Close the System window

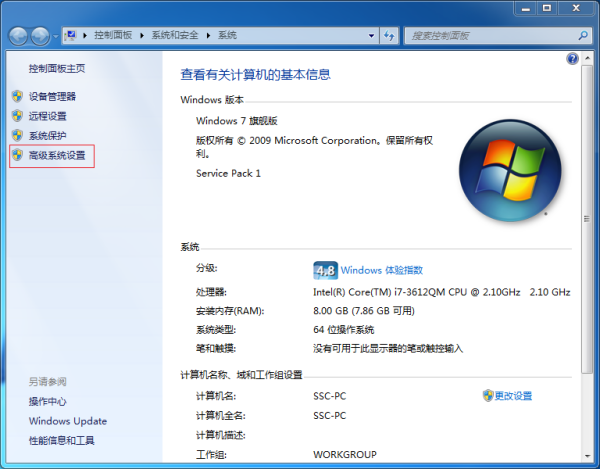point(576,8)
